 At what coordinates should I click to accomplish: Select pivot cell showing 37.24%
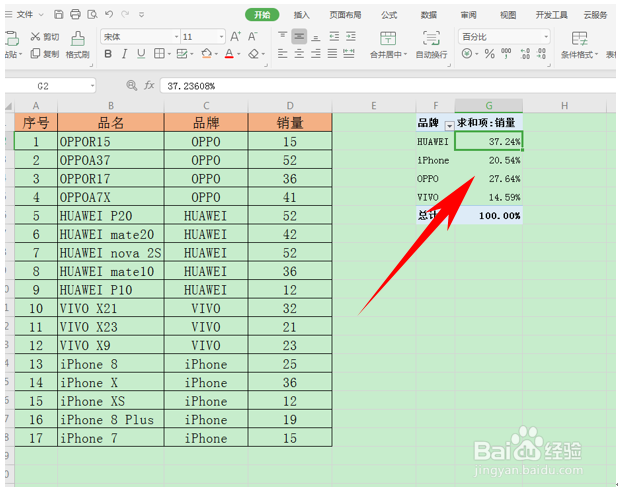(489, 142)
